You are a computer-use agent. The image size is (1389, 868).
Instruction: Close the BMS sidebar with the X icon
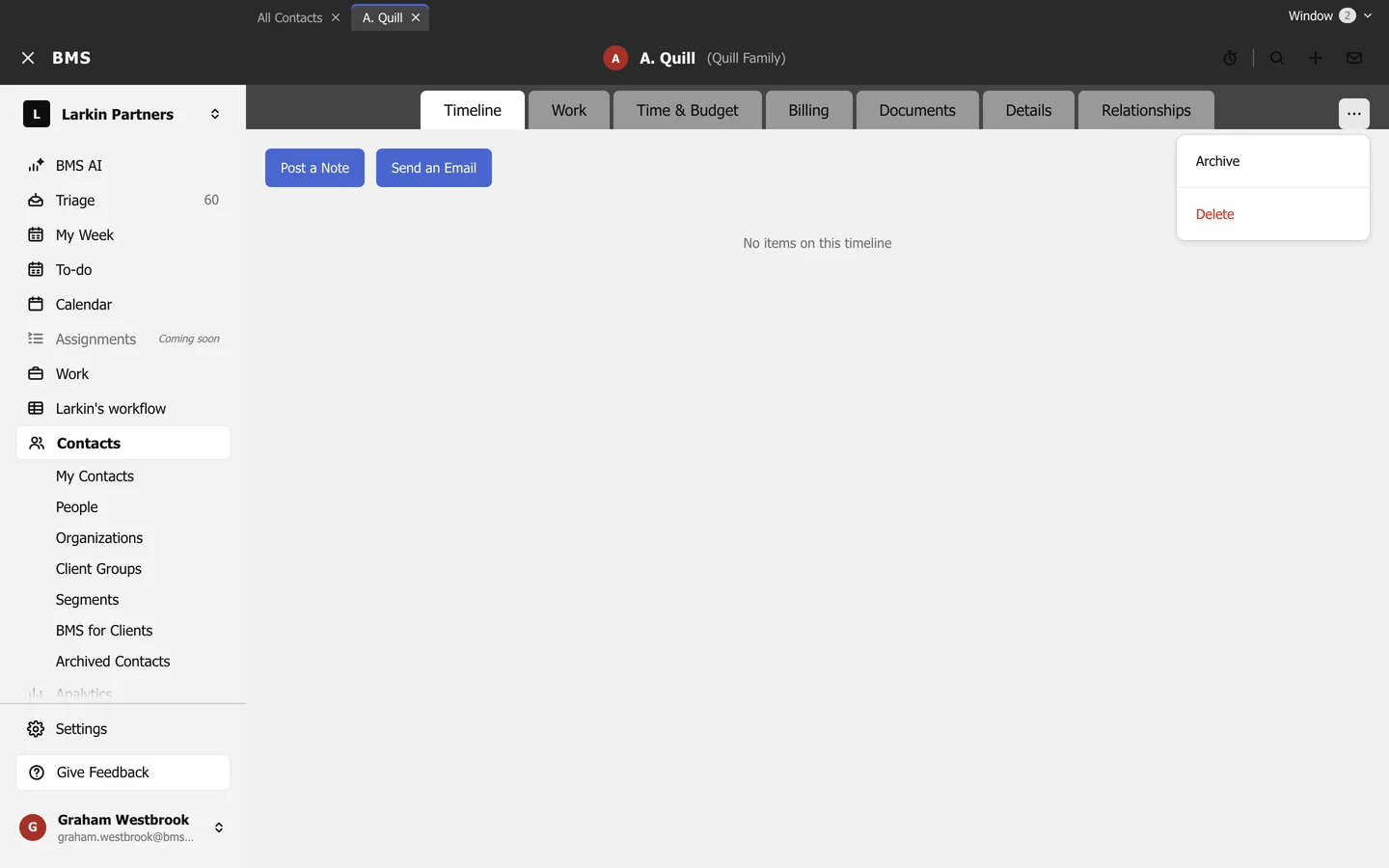click(x=28, y=58)
